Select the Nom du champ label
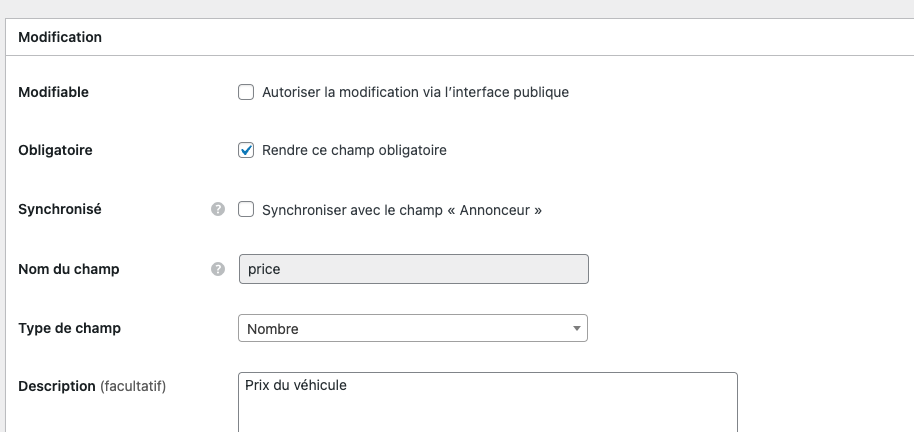The width and height of the screenshot is (914, 432). [69, 269]
